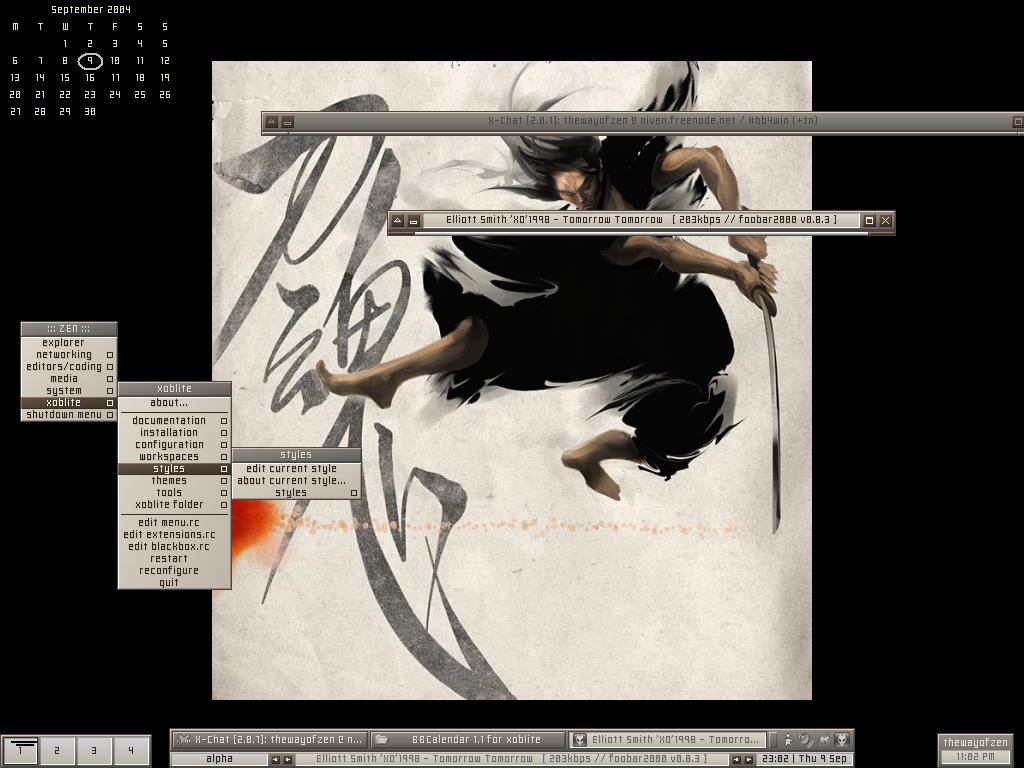Select the circled day 9 in the calendar

point(90,61)
